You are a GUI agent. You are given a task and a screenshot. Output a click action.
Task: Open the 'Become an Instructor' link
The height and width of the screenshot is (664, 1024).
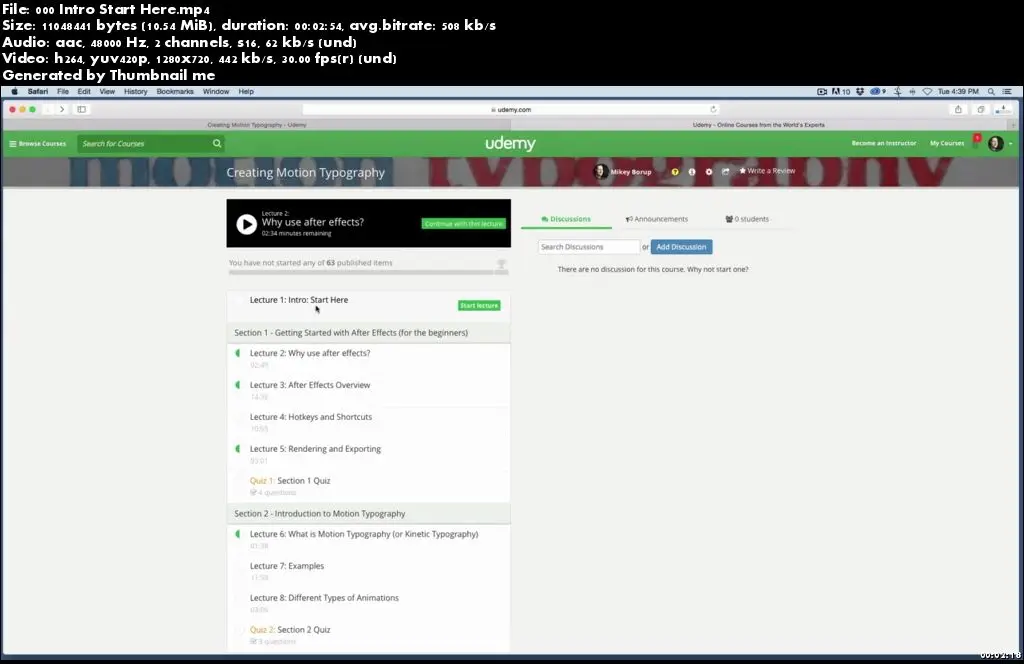pyautogui.click(x=884, y=143)
